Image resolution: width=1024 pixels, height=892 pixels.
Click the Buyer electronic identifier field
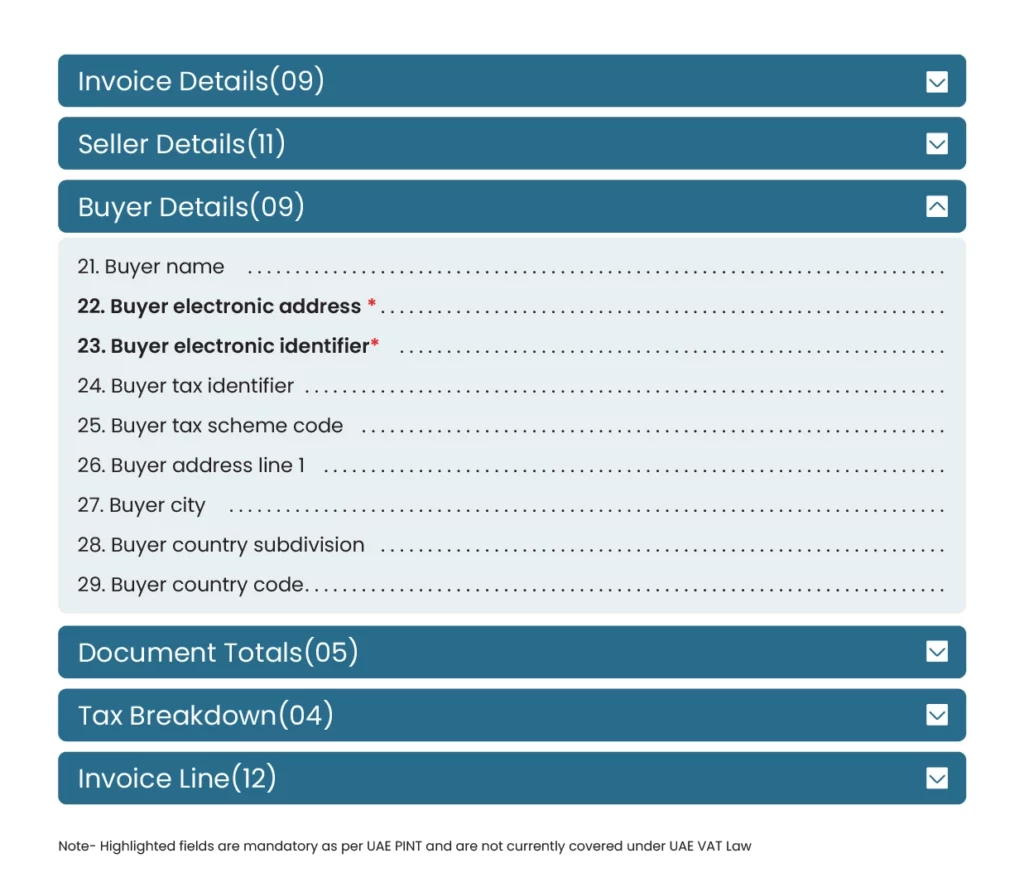[x=224, y=346]
